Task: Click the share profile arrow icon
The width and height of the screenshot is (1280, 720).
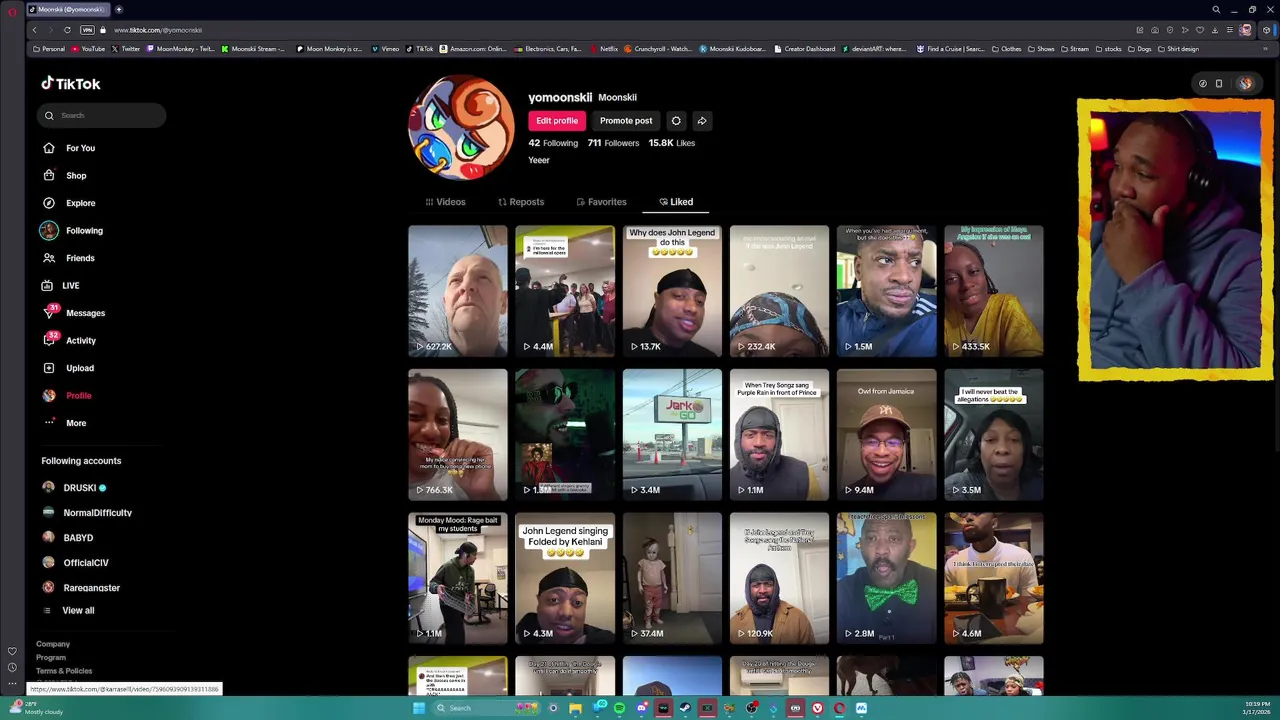Action: tap(702, 121)
